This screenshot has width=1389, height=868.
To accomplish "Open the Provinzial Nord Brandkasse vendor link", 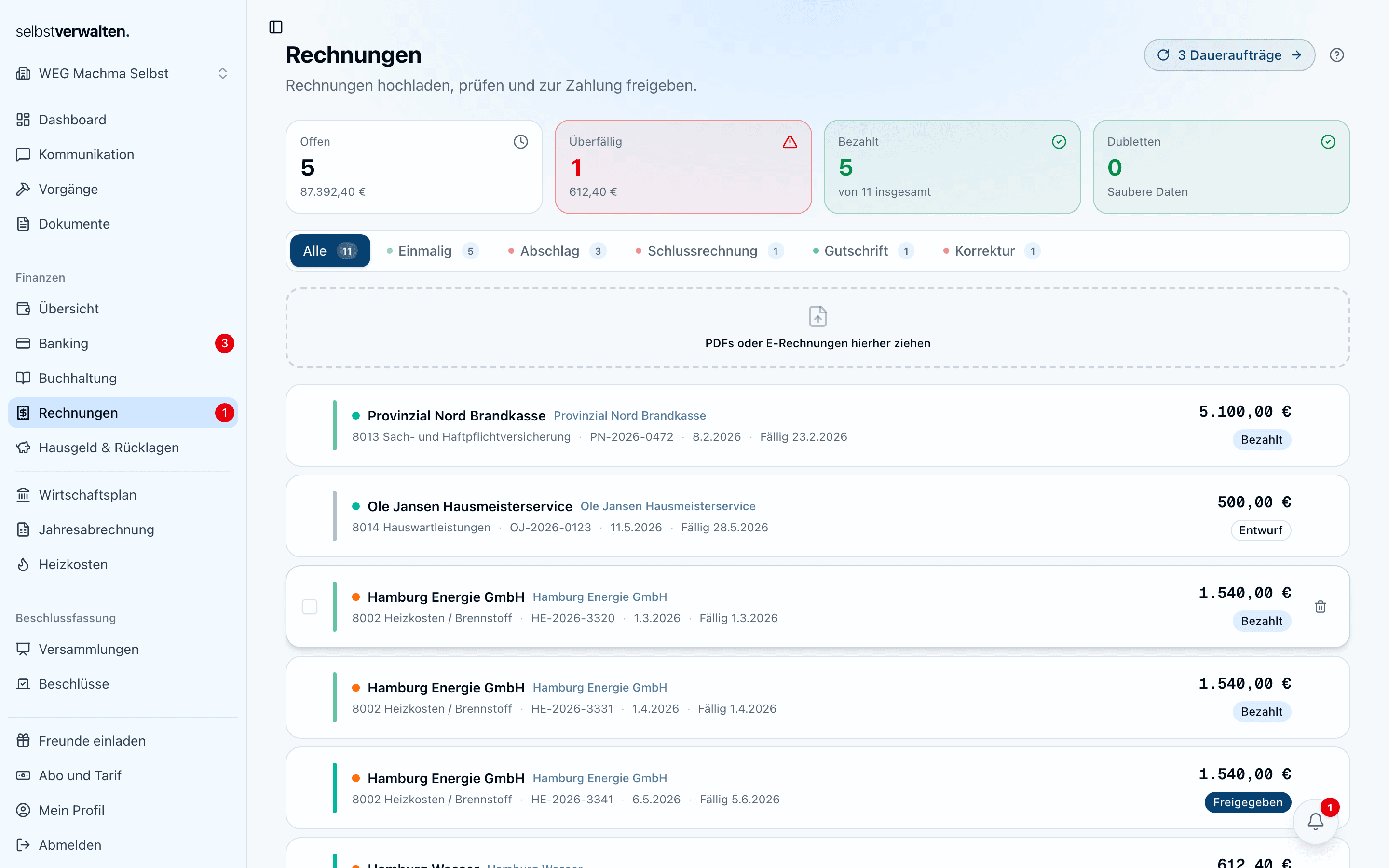I will point(630,416).
